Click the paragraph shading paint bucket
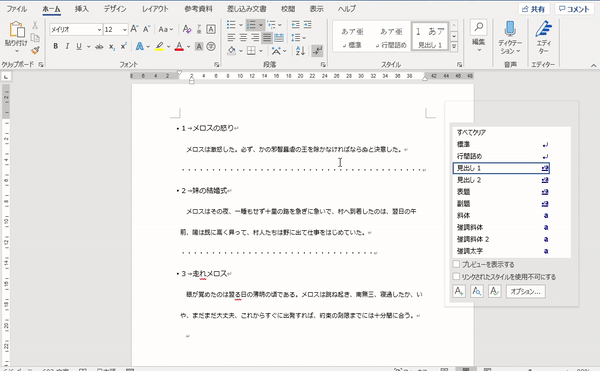Viewport: 600px width, 371px height. pos(232,50)
